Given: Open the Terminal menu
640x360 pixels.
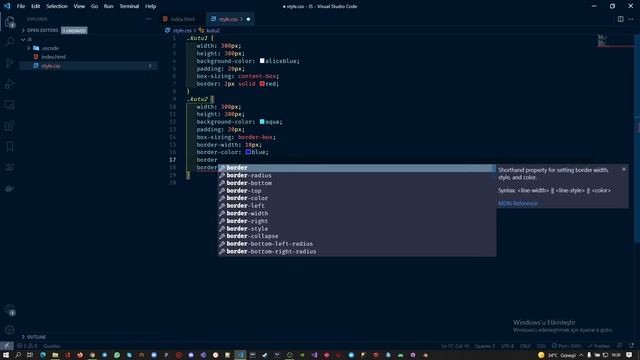Looking at the screenshot, I should [129, 6].
